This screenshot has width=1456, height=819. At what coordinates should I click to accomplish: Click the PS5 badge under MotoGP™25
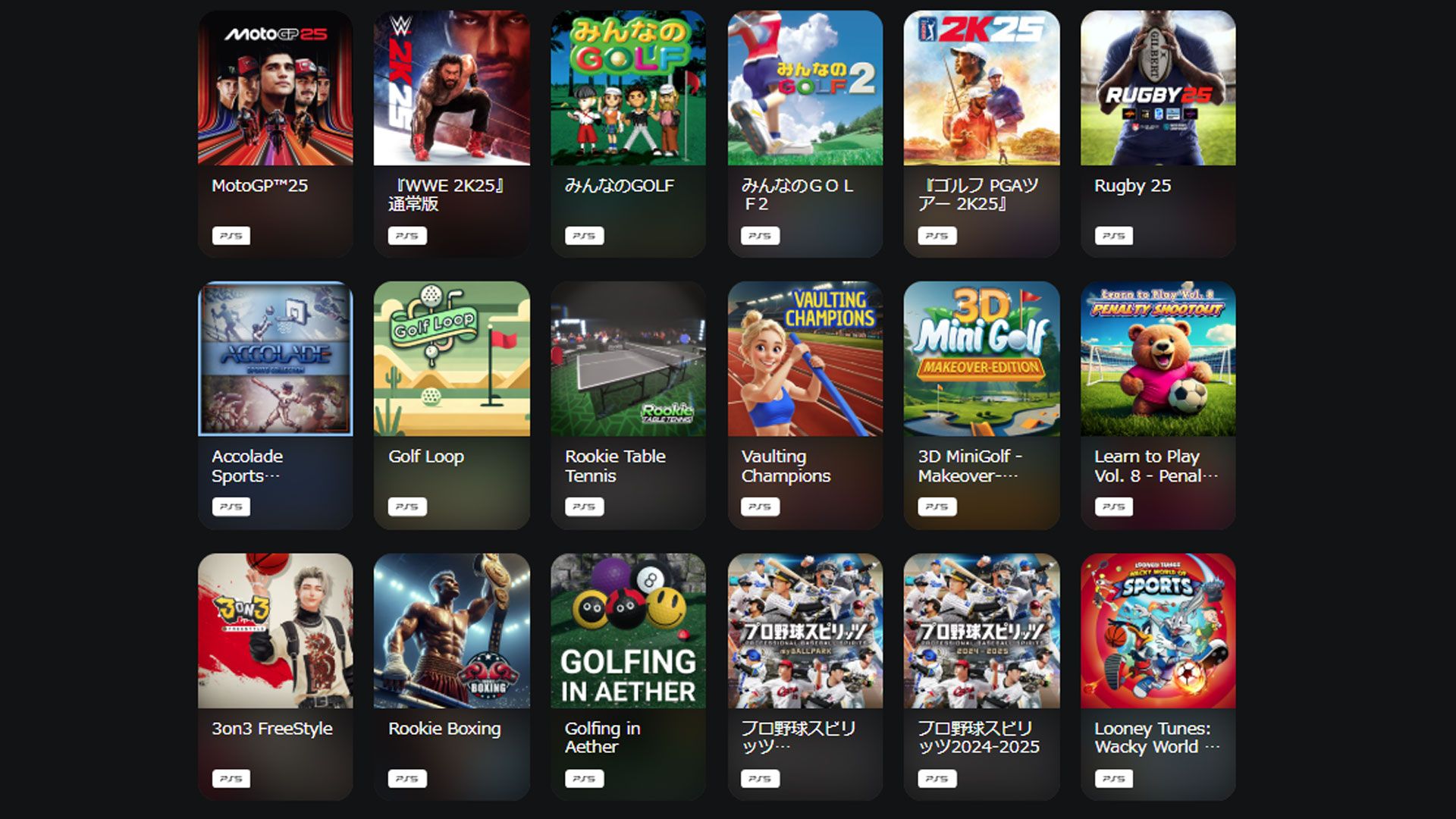point(231,236)
